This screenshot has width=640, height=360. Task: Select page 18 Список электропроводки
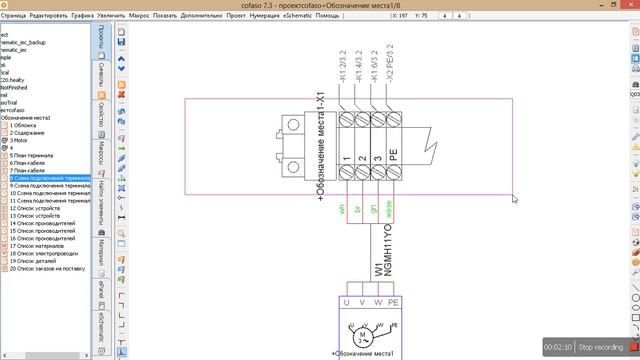click(x=44, y=253)
